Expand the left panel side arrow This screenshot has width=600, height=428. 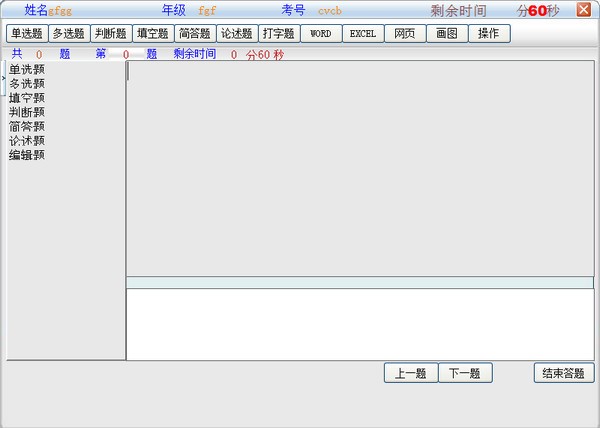(3, 78)
